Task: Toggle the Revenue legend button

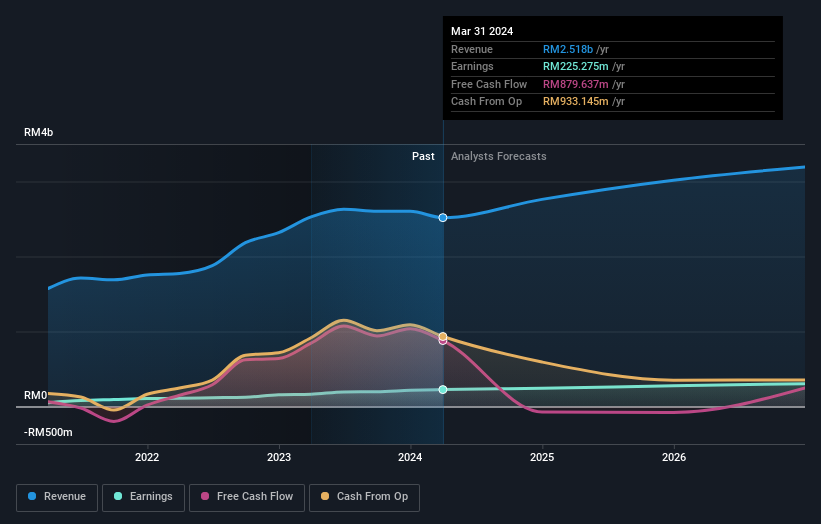Action: 57,497
